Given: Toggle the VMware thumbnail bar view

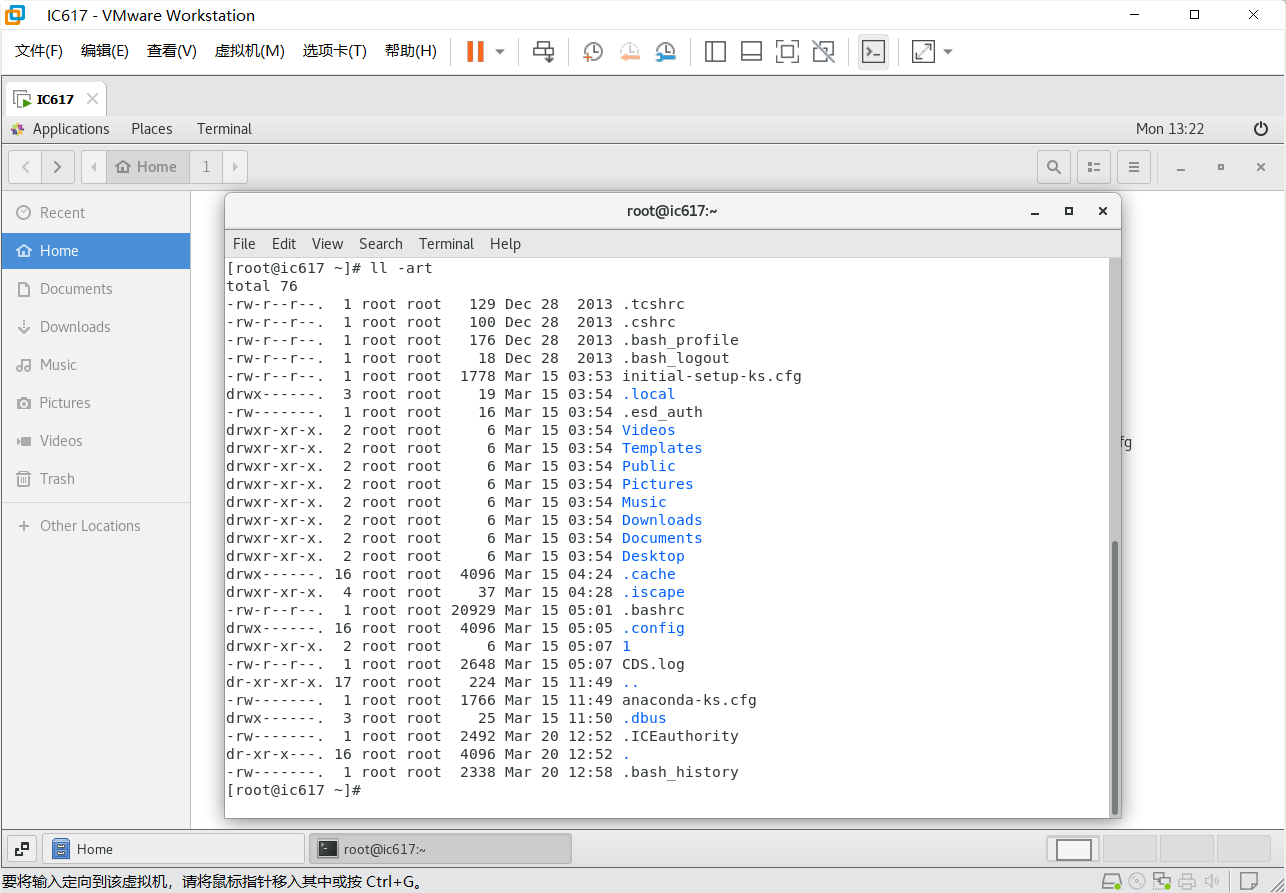Looking at the screenshot, I should click(751, 51).
